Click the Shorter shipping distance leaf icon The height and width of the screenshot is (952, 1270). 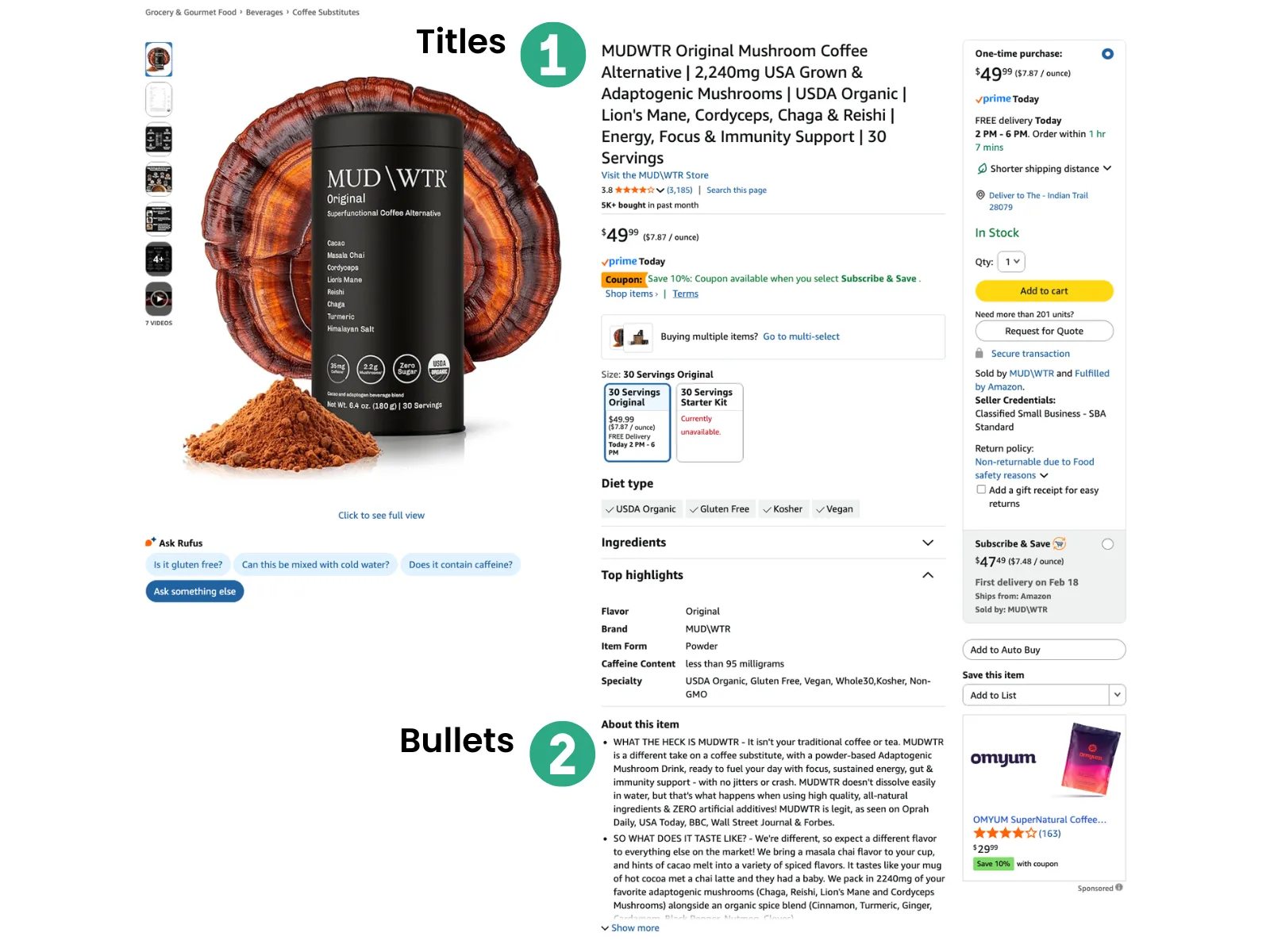coord(982,169)
